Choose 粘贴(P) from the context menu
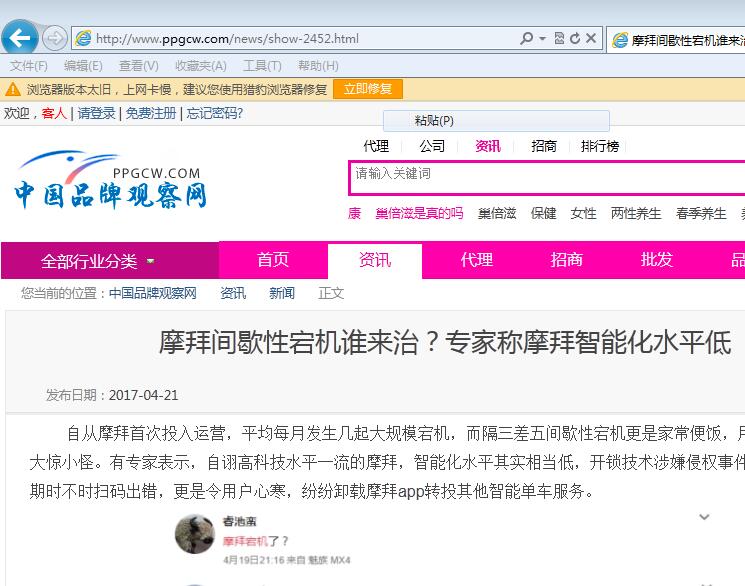 tap(496, 121)
